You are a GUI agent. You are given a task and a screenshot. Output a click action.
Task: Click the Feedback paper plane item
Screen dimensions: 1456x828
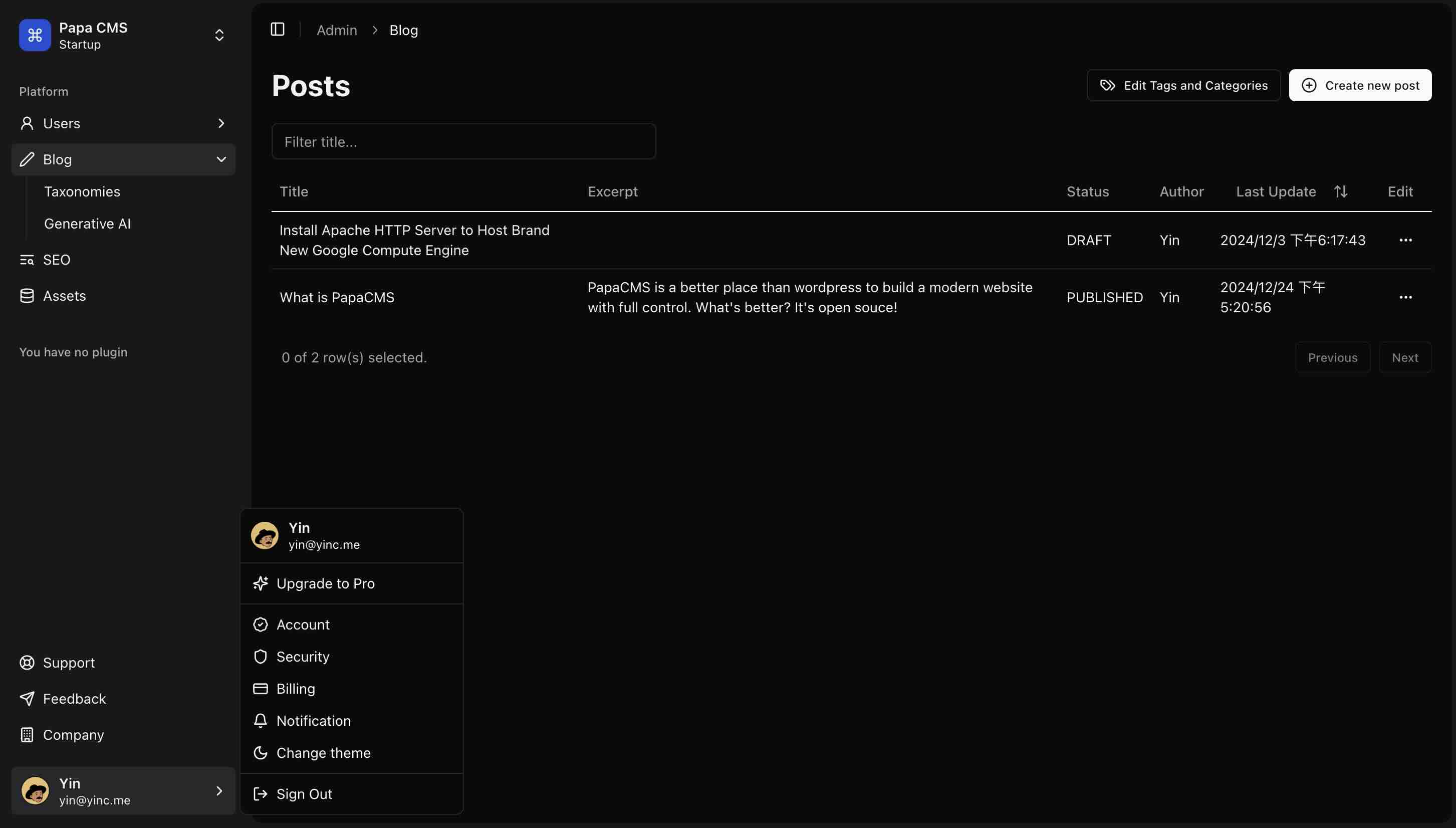[74, 698]
